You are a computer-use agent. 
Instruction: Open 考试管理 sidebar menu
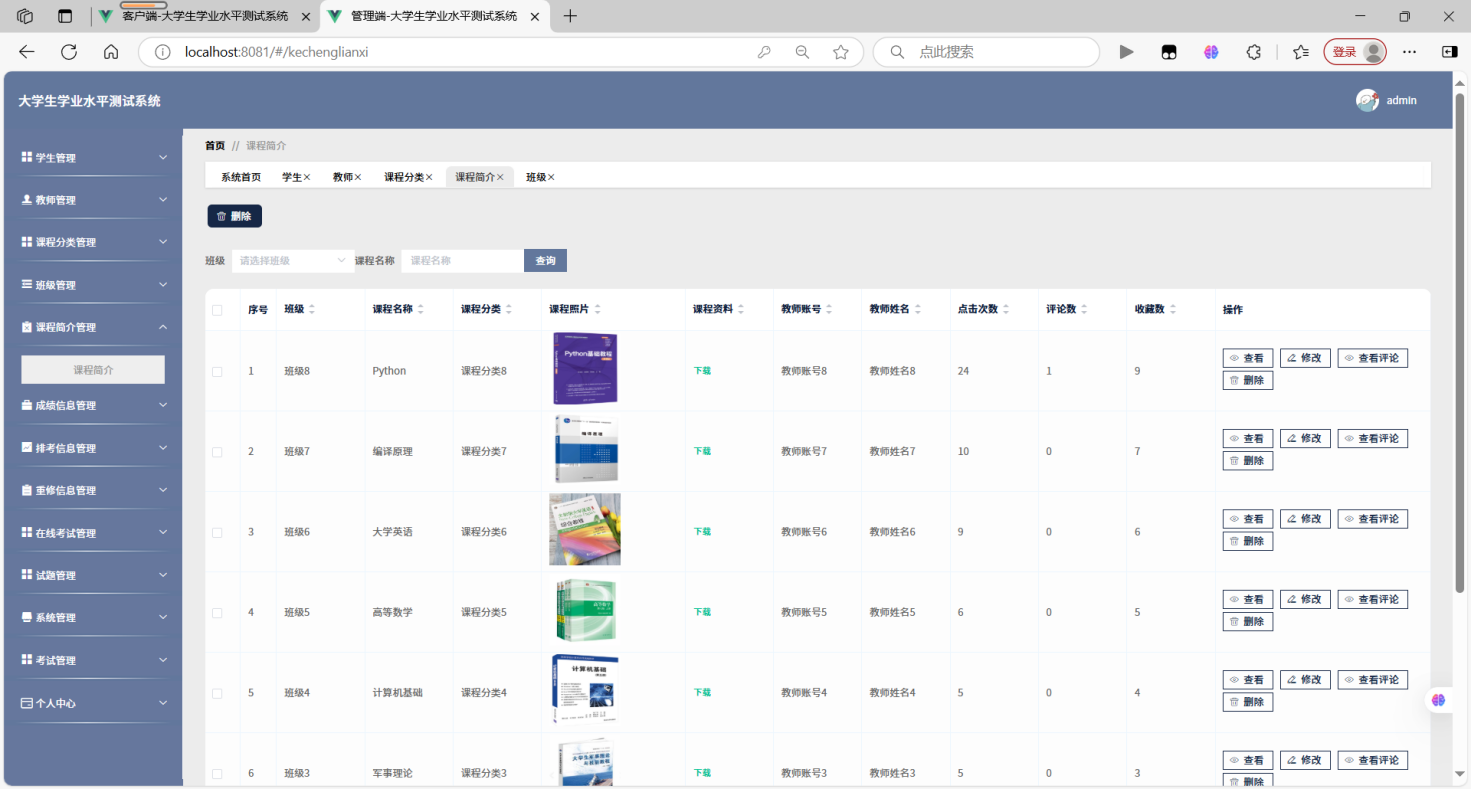pos(94,660)
